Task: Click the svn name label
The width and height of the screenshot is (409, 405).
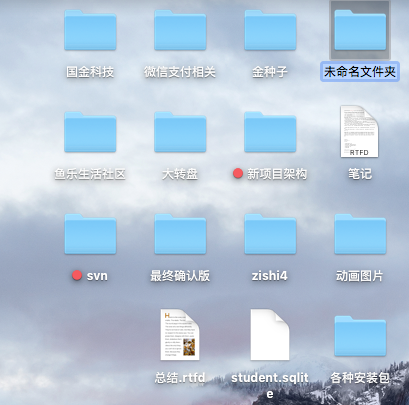Action: tap(97, 276)
